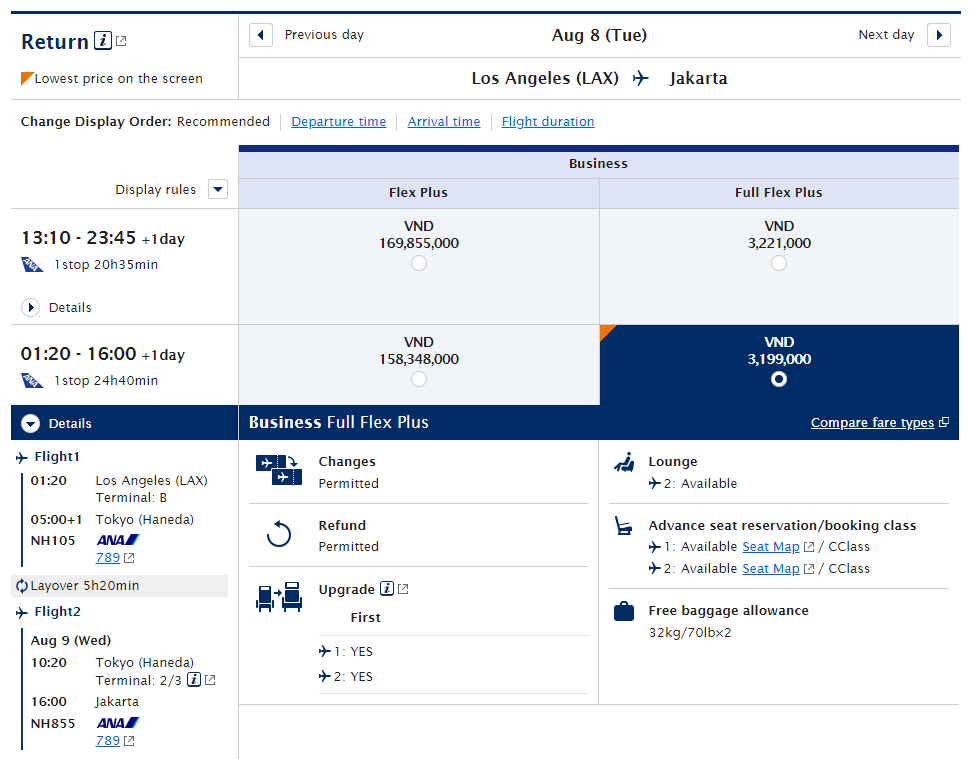Viewport: 969px width, 759px height.
Task: Select Flex Plus fare VND 169,855,000
Action: pyautogui.click(x=419, y=263)
